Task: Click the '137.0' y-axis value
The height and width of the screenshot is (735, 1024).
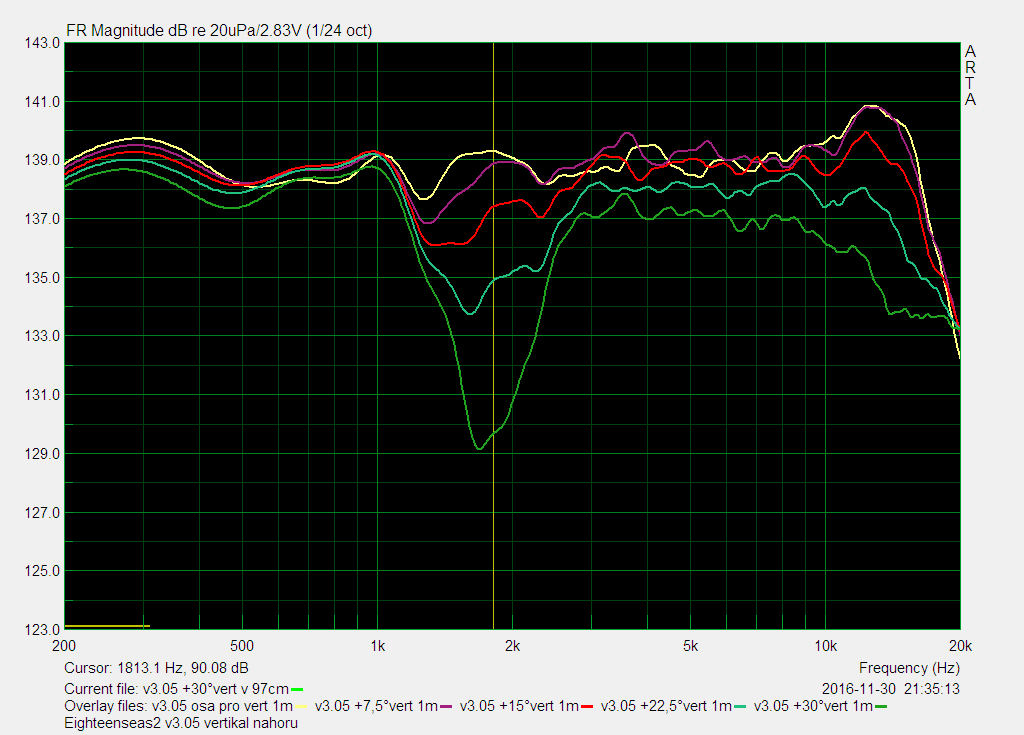Action: pos(42,219)
